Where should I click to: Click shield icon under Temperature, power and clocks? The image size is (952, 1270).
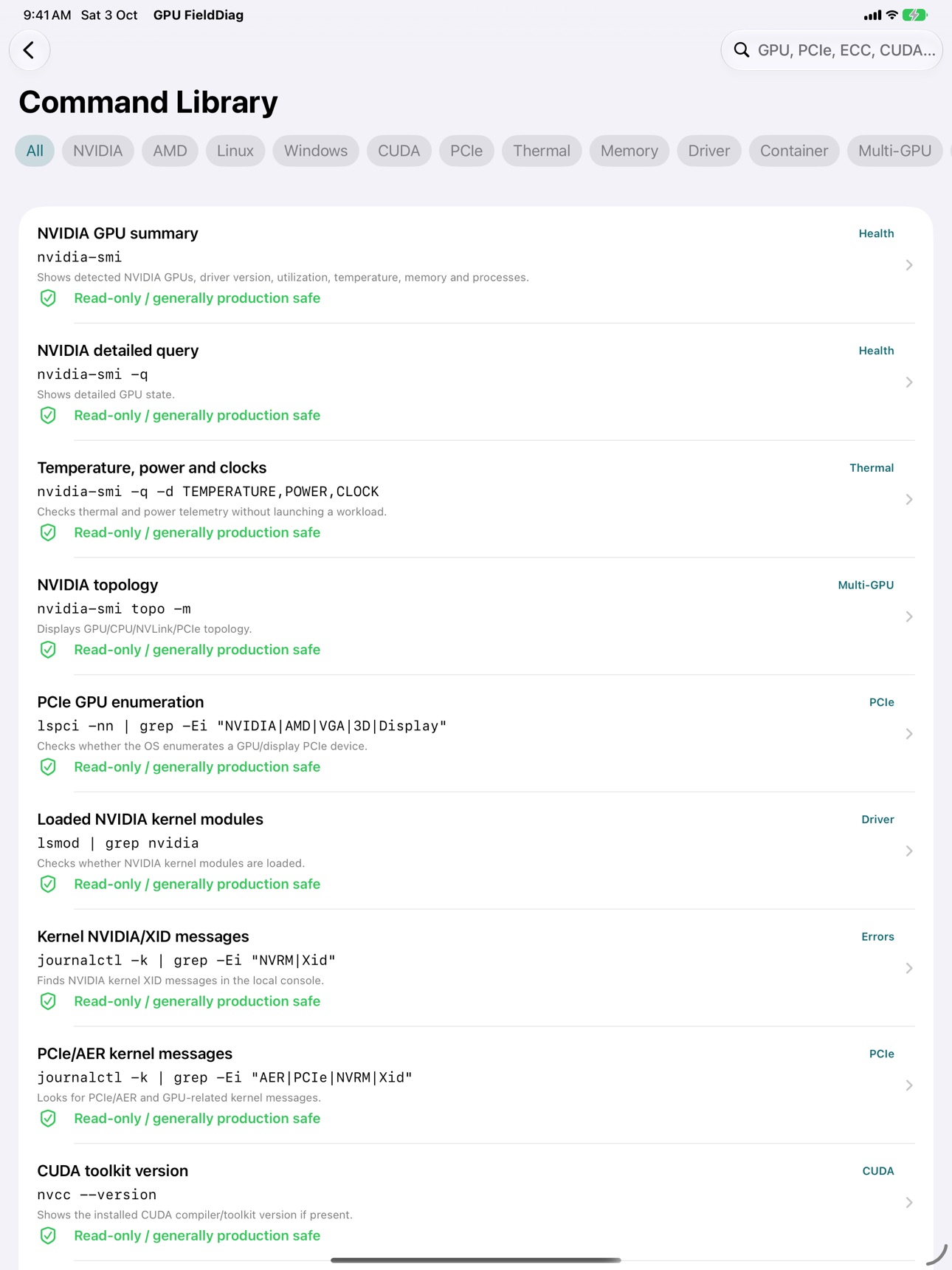point(48,532)
